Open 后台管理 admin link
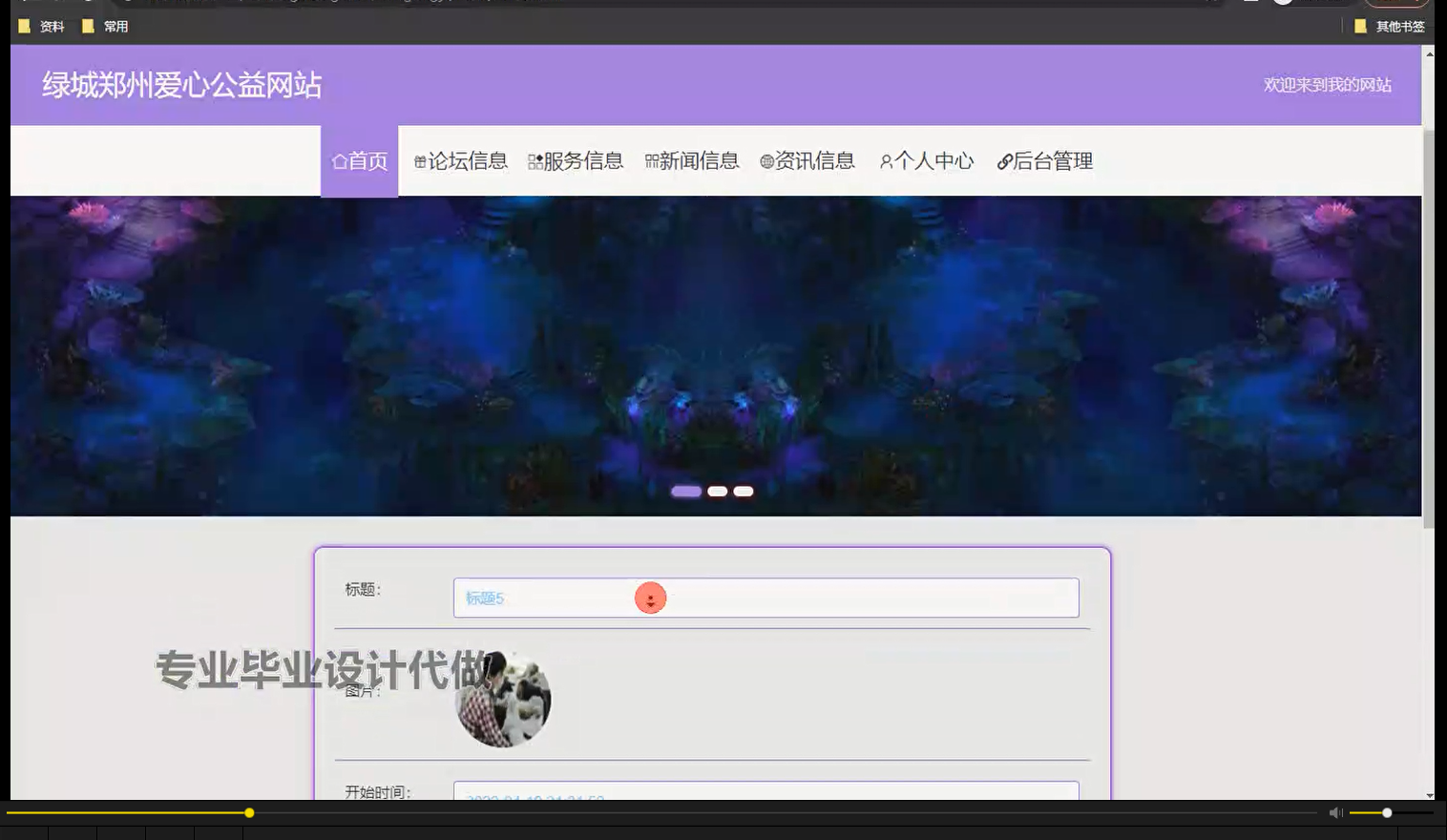The width and height of the screenshot is (1447, 840). coord(1044,160)
